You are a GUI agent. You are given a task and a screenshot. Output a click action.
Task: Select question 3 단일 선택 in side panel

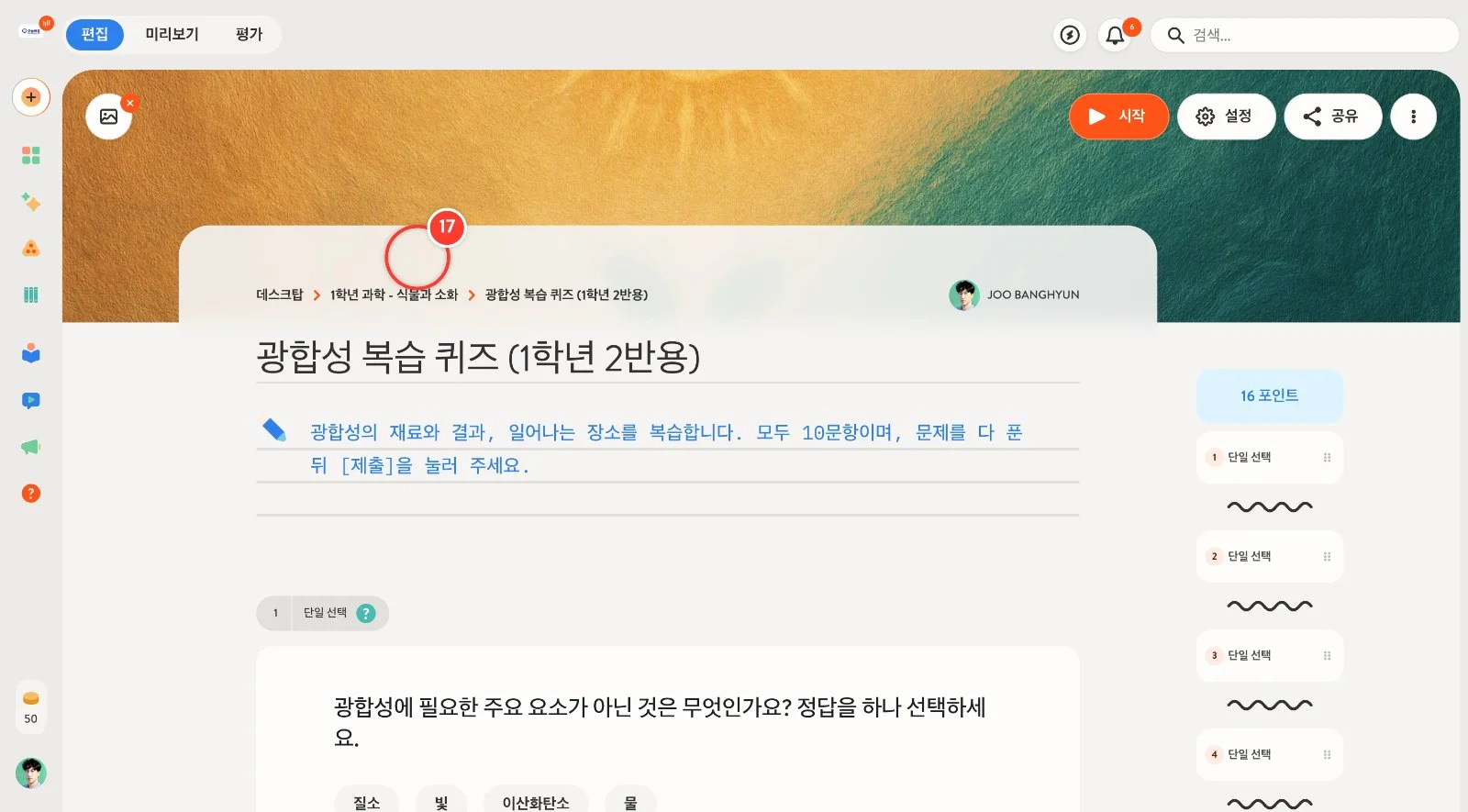1270,655
